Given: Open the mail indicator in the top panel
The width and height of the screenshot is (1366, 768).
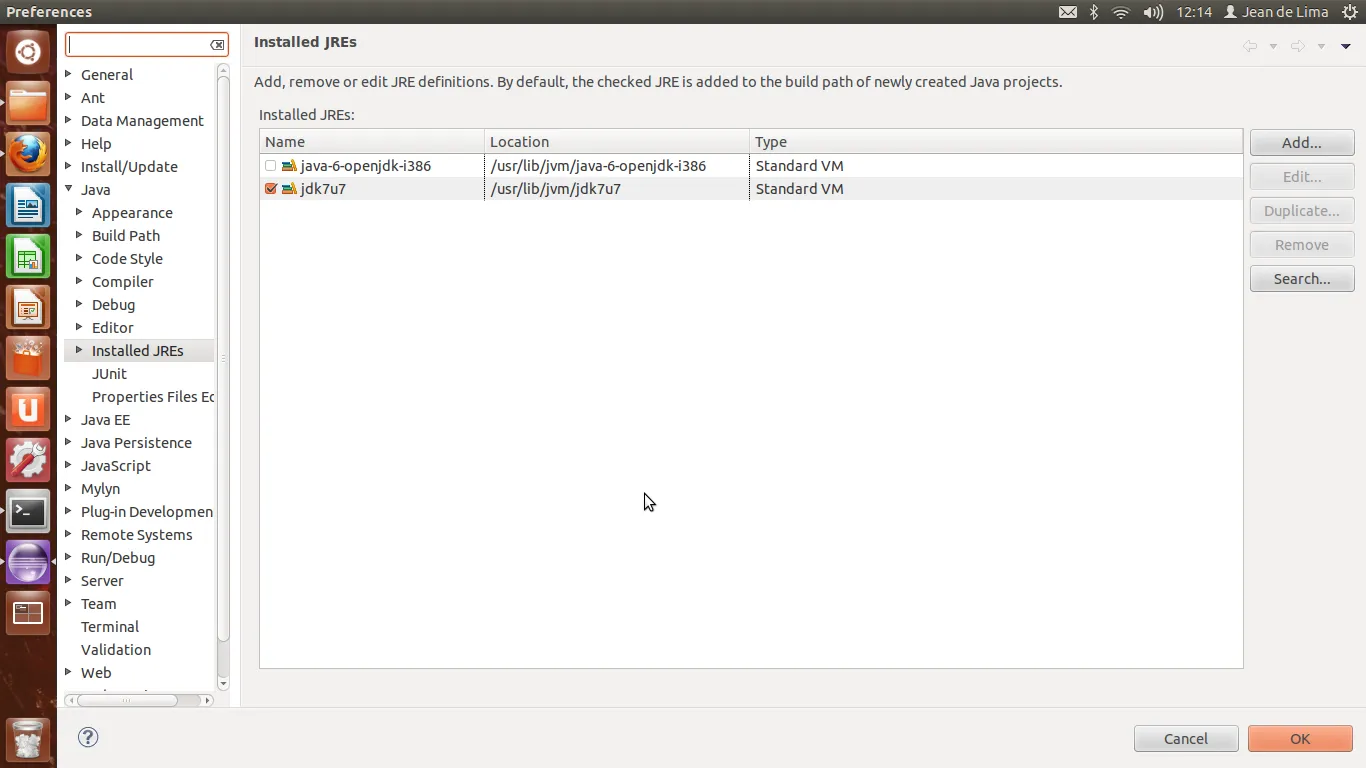Looking at the screenshot, I should click(1068, 12).
